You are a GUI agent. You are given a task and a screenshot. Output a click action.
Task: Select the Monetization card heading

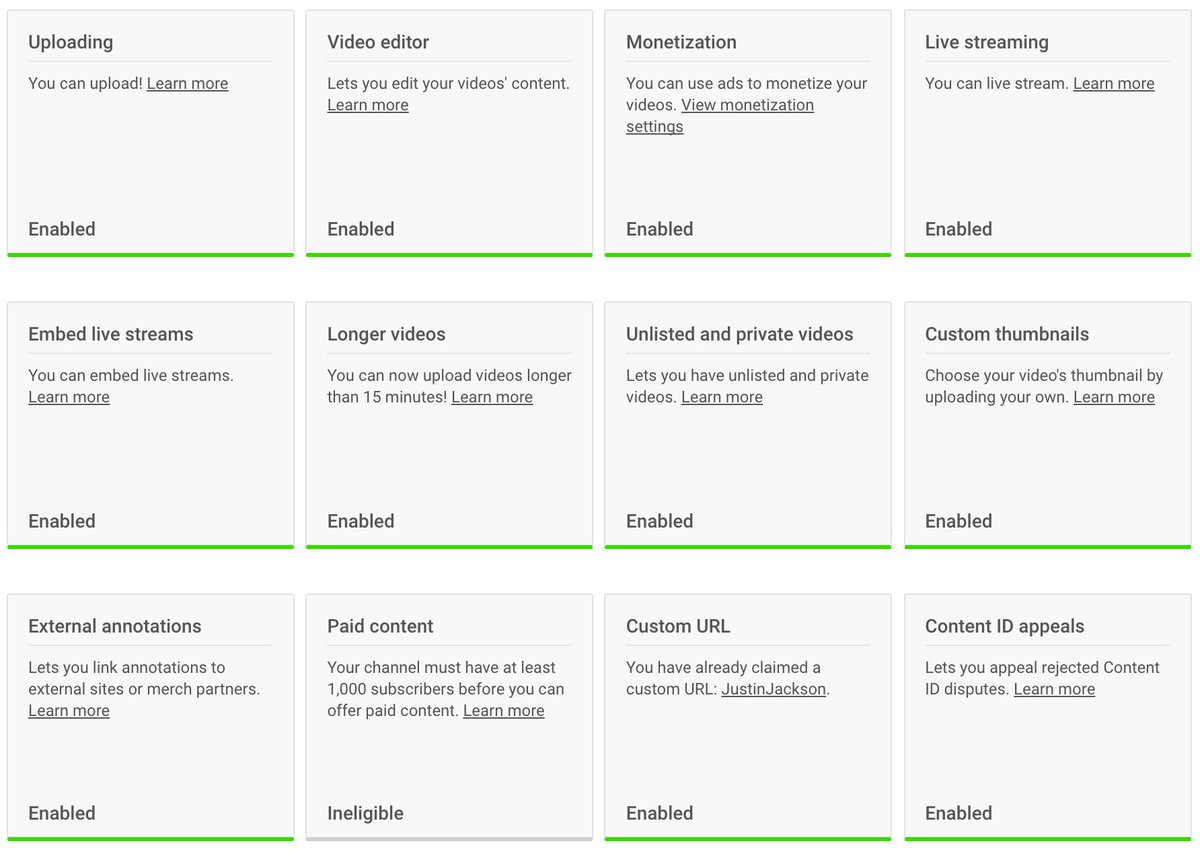[681, 42]
